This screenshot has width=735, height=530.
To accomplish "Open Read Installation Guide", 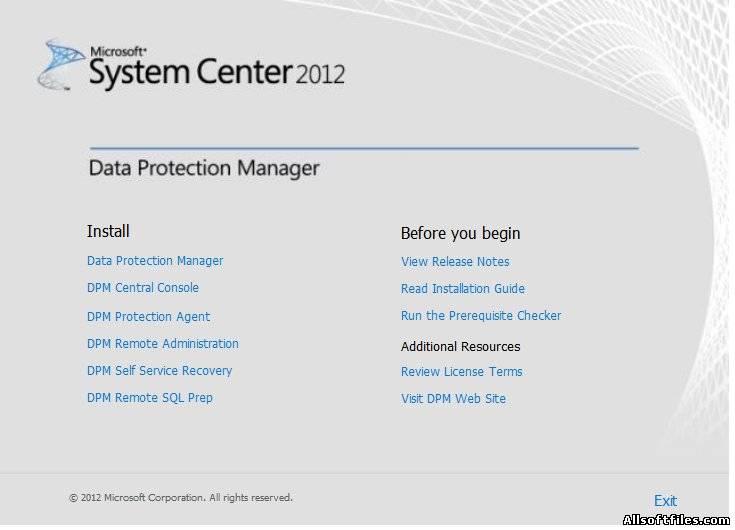I will tap(463, 289).
